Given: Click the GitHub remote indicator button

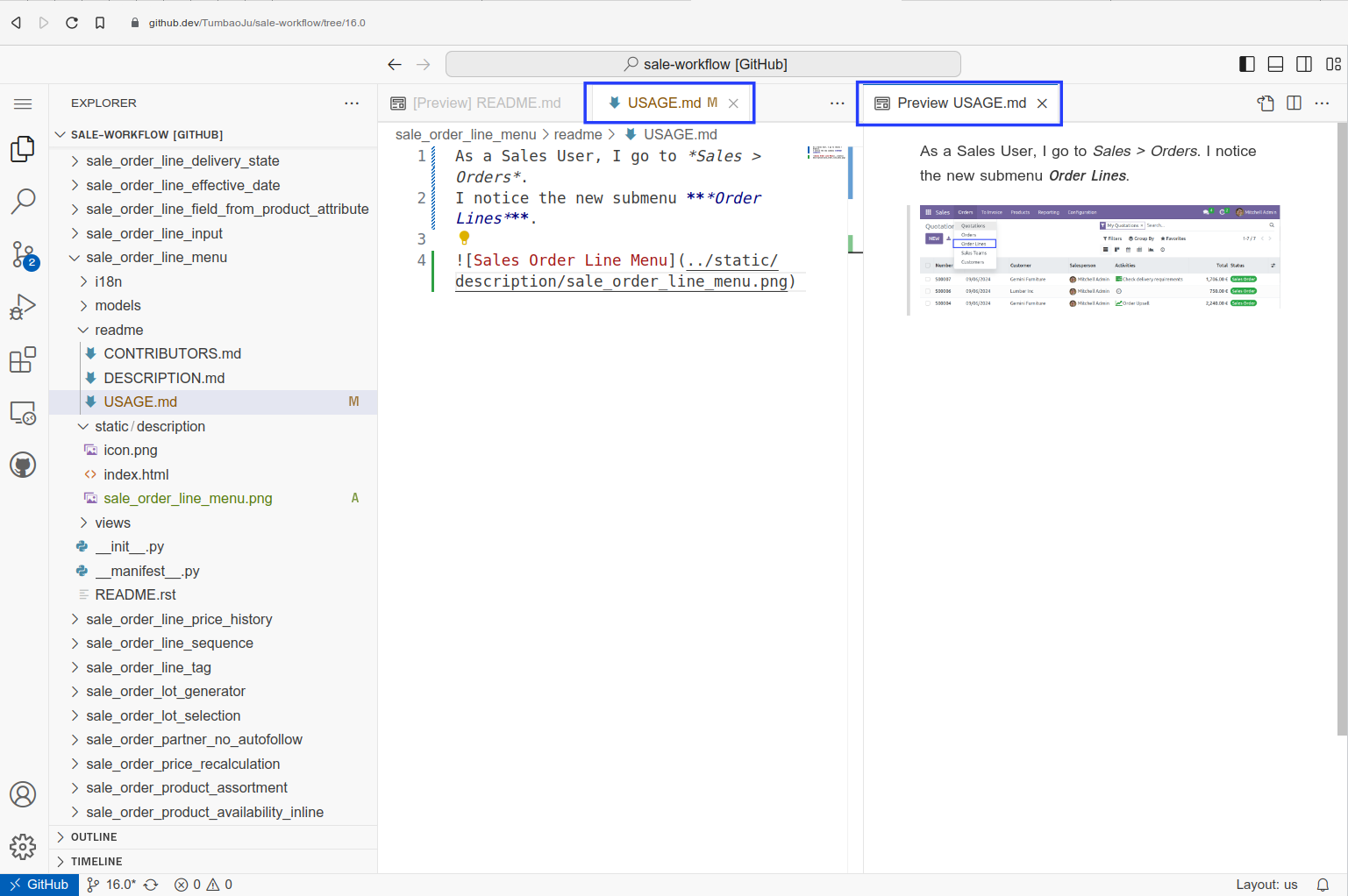Looking at the screenshot, I should click(39, 885).
